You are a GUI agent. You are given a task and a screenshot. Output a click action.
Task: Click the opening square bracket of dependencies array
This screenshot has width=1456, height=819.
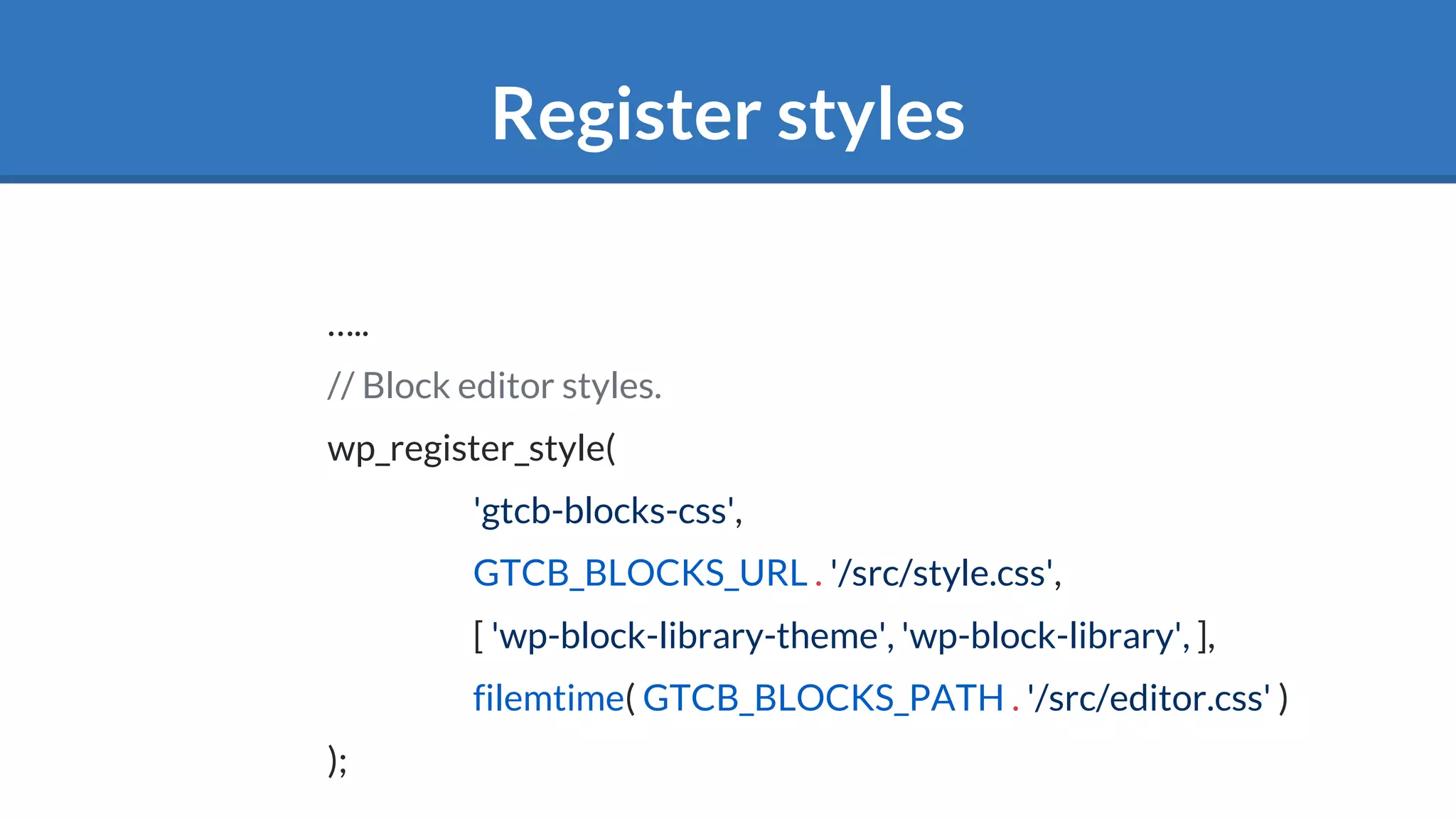point(478,636)
